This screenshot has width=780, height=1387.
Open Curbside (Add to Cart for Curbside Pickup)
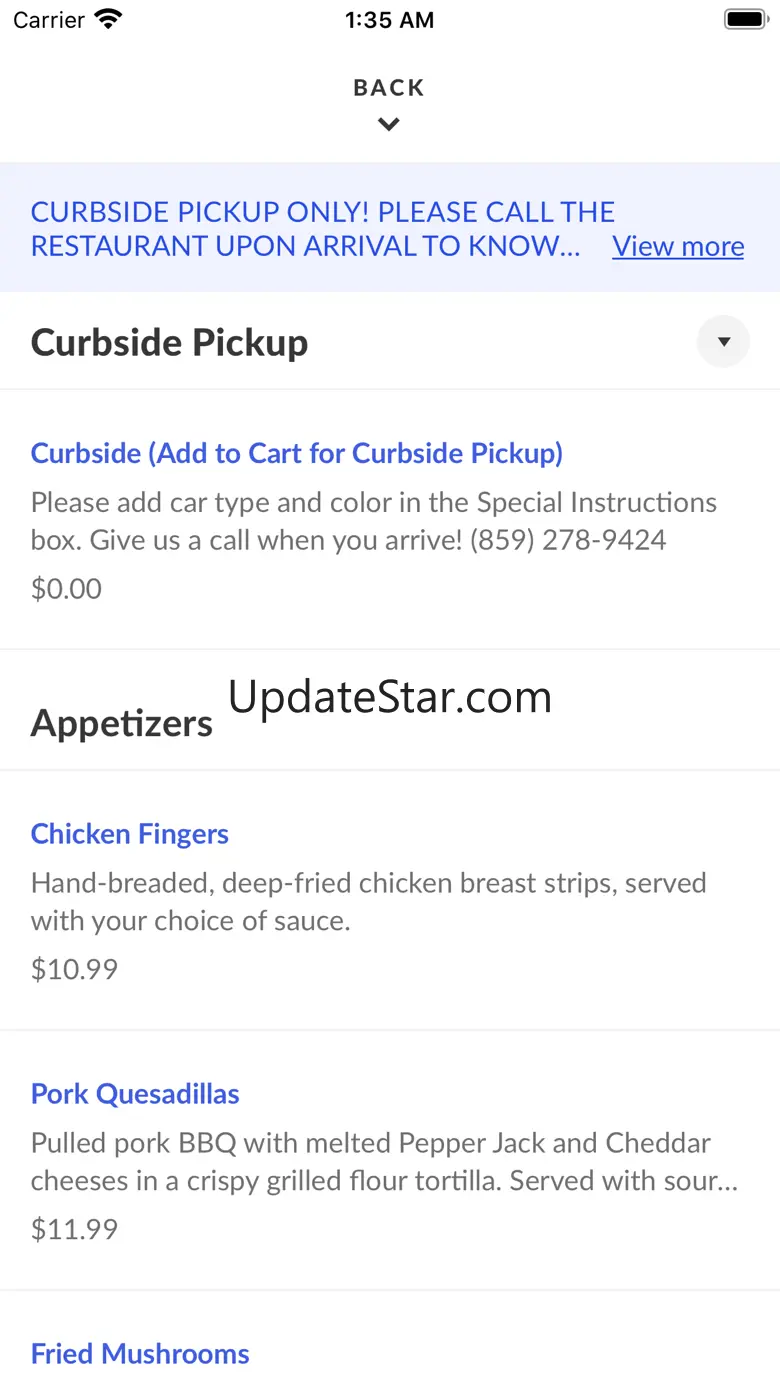pos(297,453)
